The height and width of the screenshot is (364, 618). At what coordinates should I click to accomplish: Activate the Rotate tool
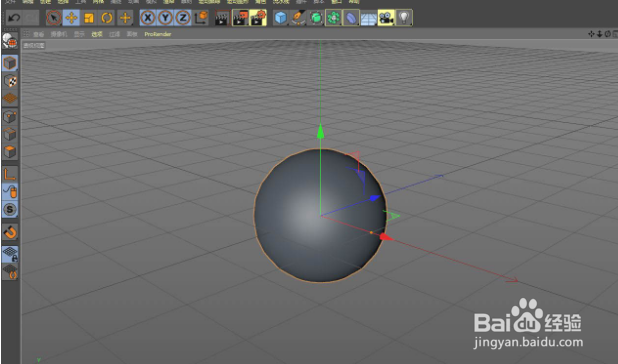[107, 18]
